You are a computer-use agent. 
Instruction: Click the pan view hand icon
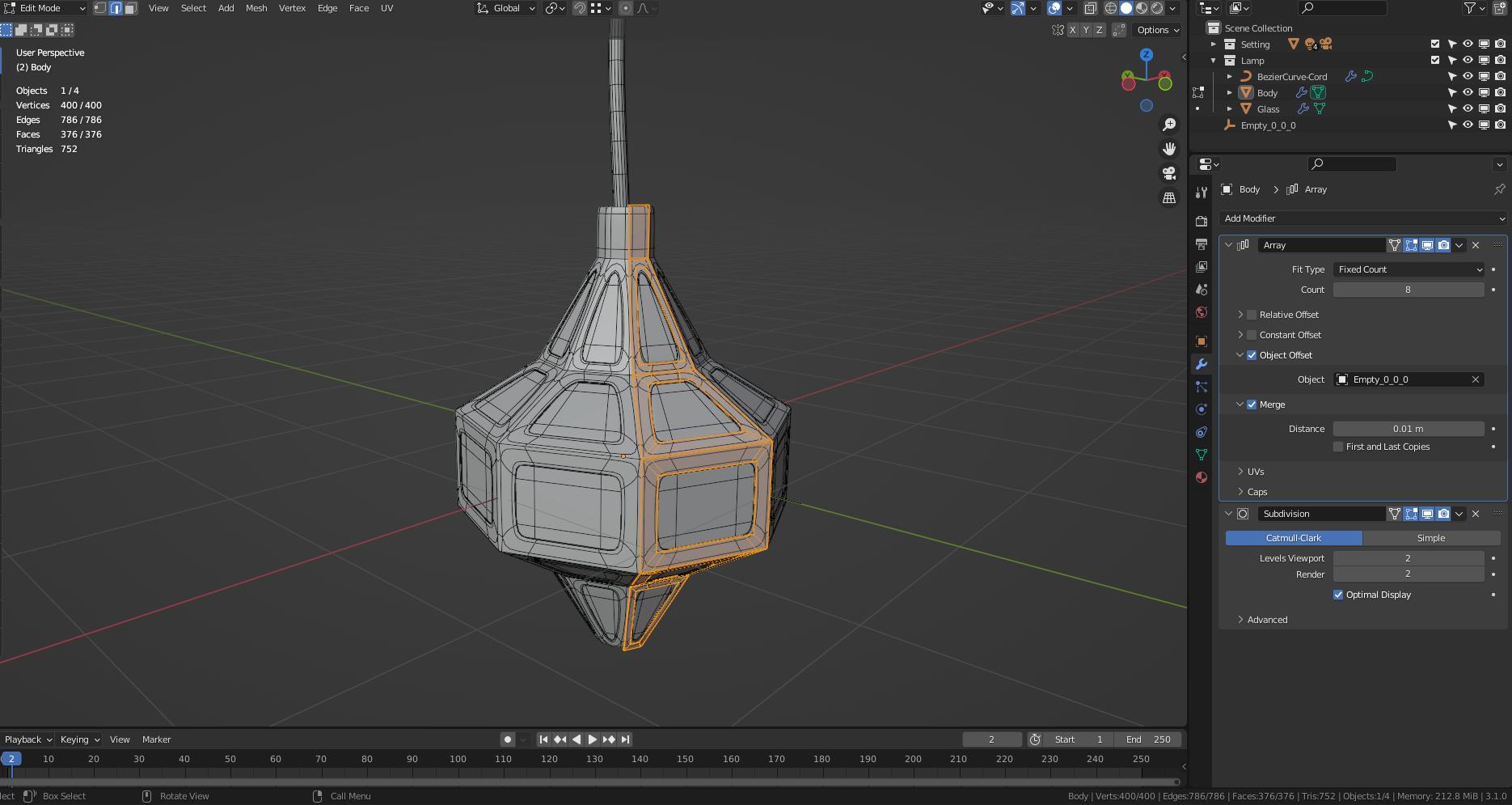tap(1169, 149)
